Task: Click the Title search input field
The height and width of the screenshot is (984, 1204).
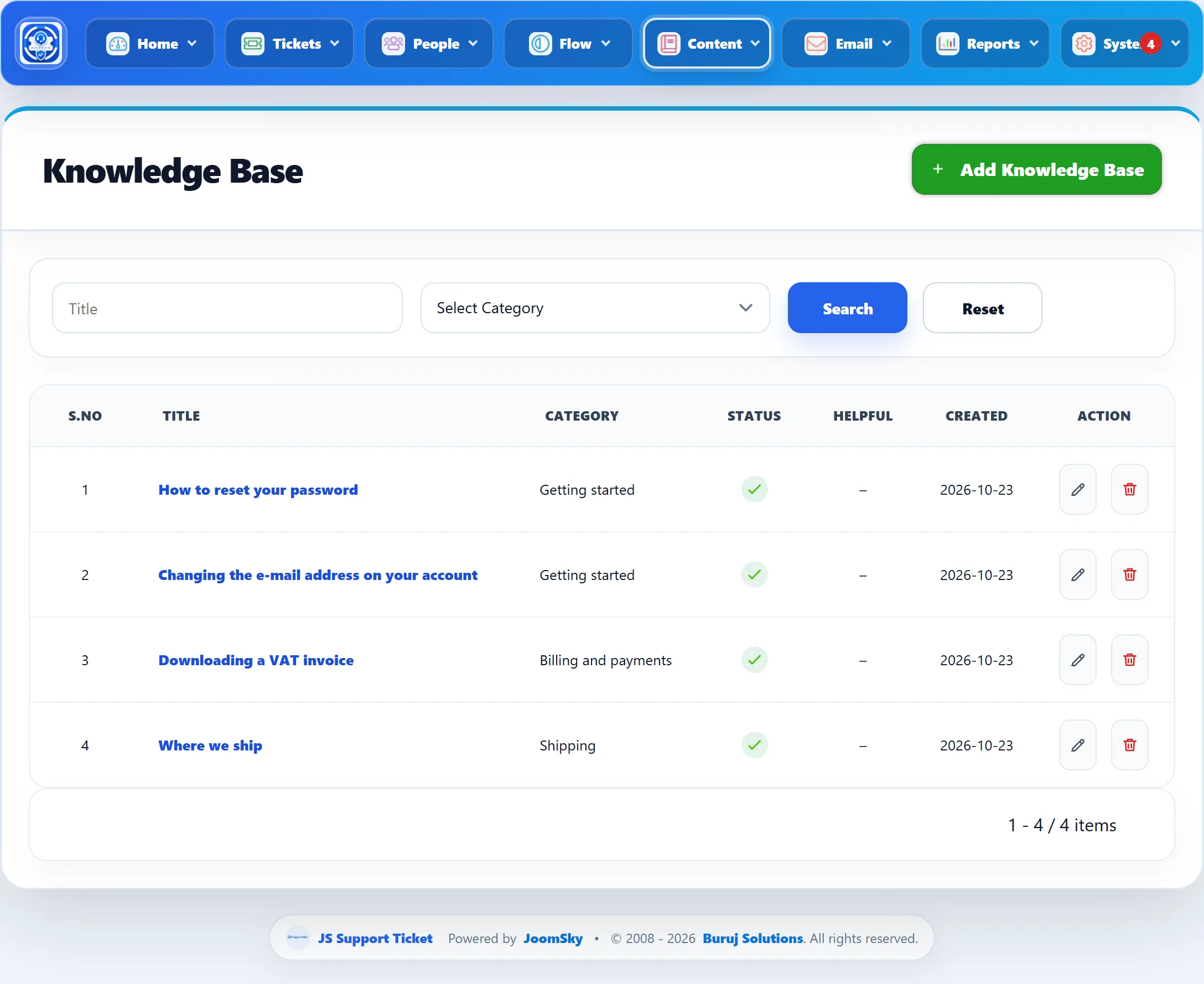Action: (227, 308)
